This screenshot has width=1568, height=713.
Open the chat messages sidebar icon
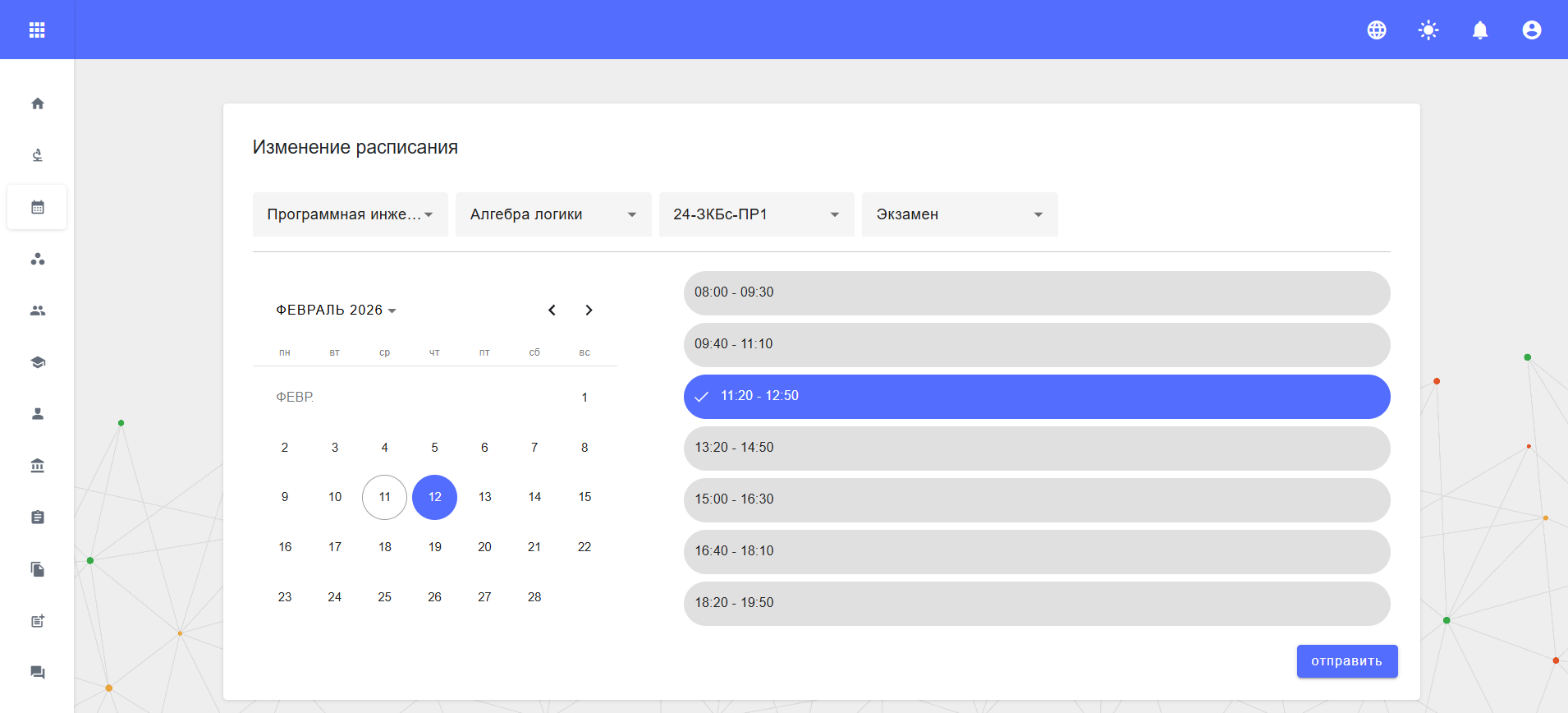pos(38,673)
